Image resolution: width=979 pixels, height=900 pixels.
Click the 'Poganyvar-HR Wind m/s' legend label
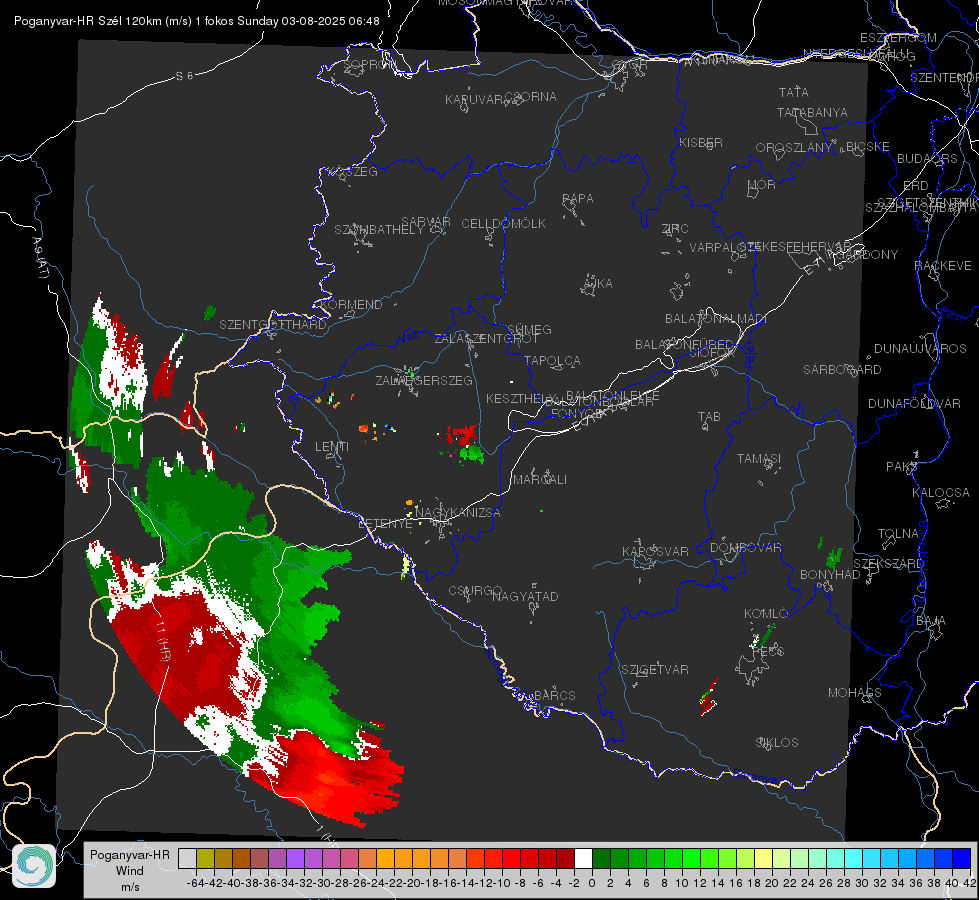[x=130, y=871]
